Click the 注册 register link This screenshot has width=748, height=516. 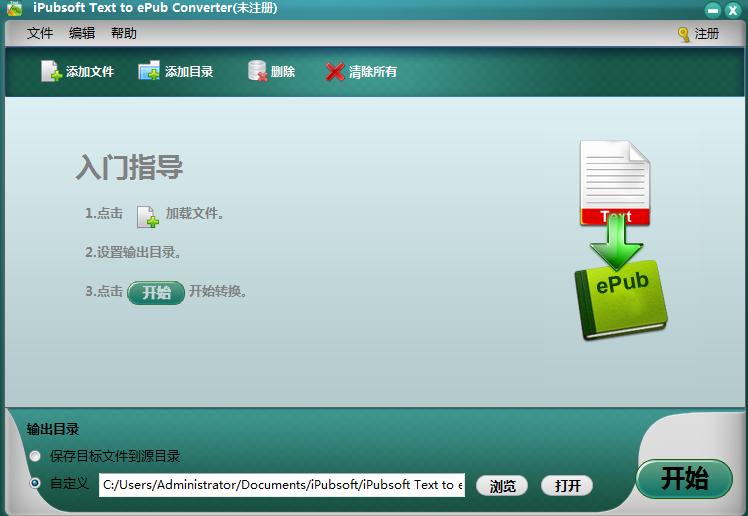click(x=706, y=34)
